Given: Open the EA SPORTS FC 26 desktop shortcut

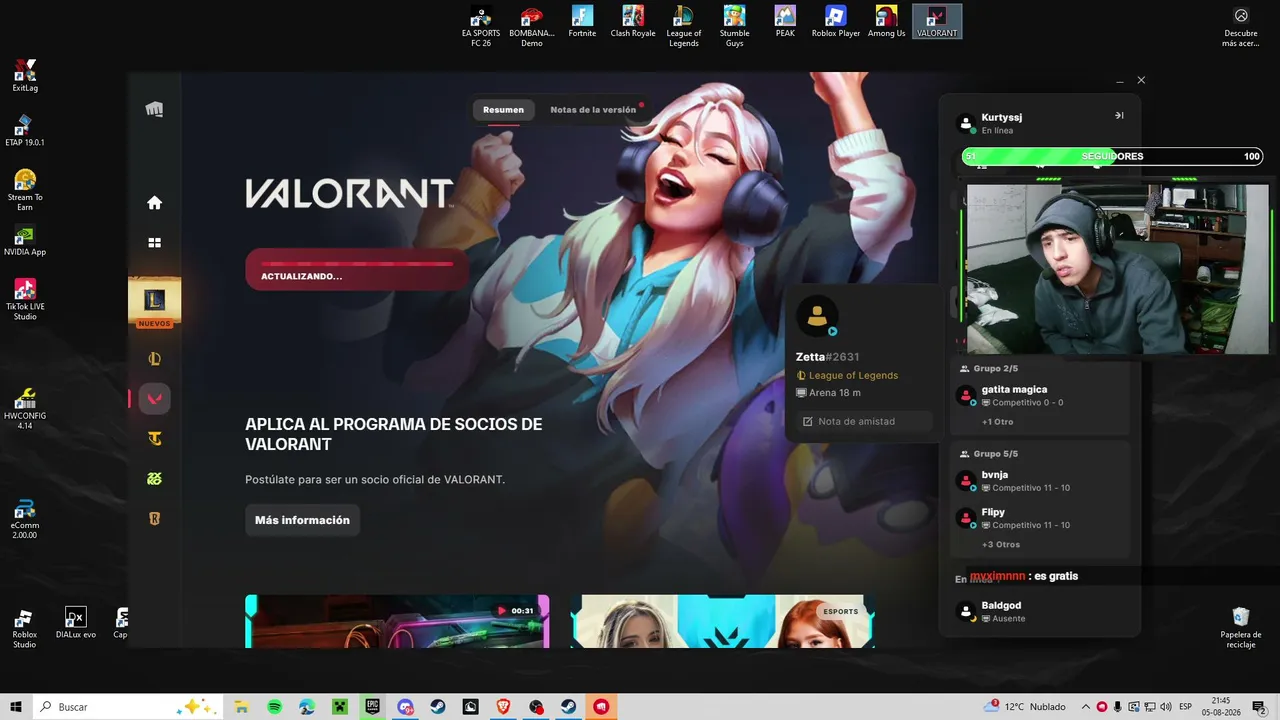Looking at the screenshot, I should [x=481, y=26].
